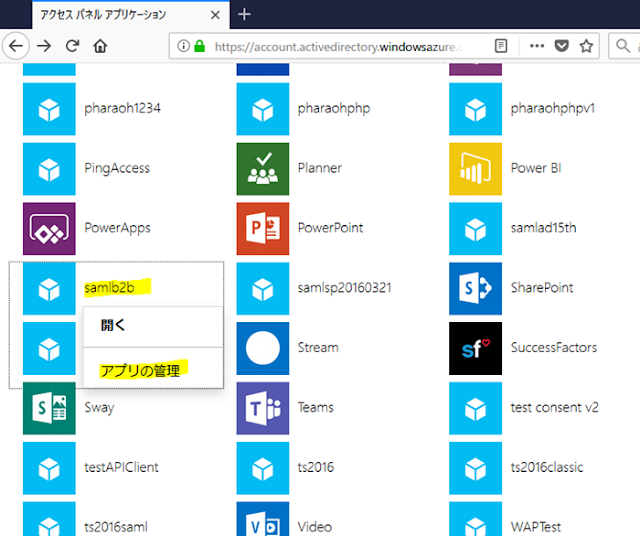The height and width of the screenshot is (536, 640).
Task: Click the browser forward arrow
Action: coord(44,46)
